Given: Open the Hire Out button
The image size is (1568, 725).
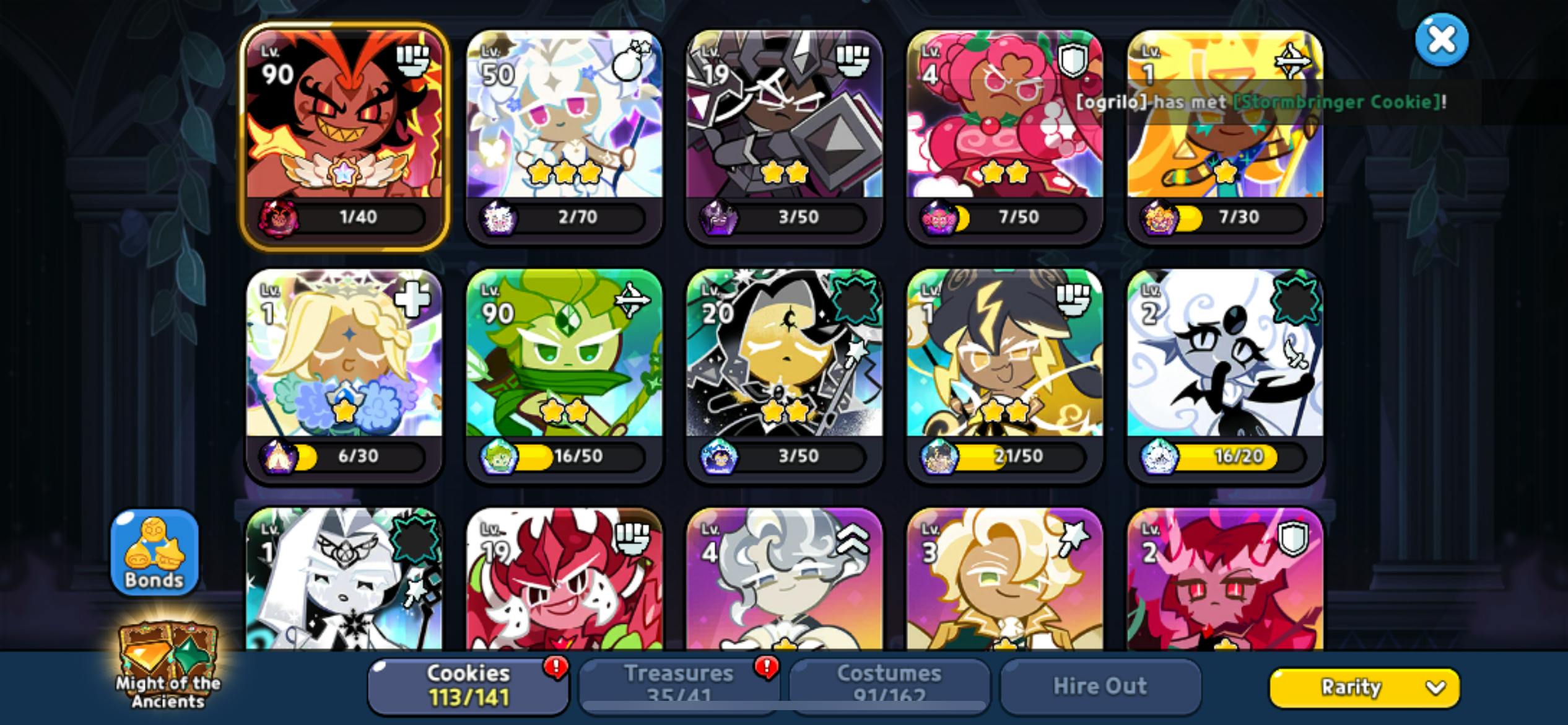Looking at the screenshot, I should tap(1100, 686).
